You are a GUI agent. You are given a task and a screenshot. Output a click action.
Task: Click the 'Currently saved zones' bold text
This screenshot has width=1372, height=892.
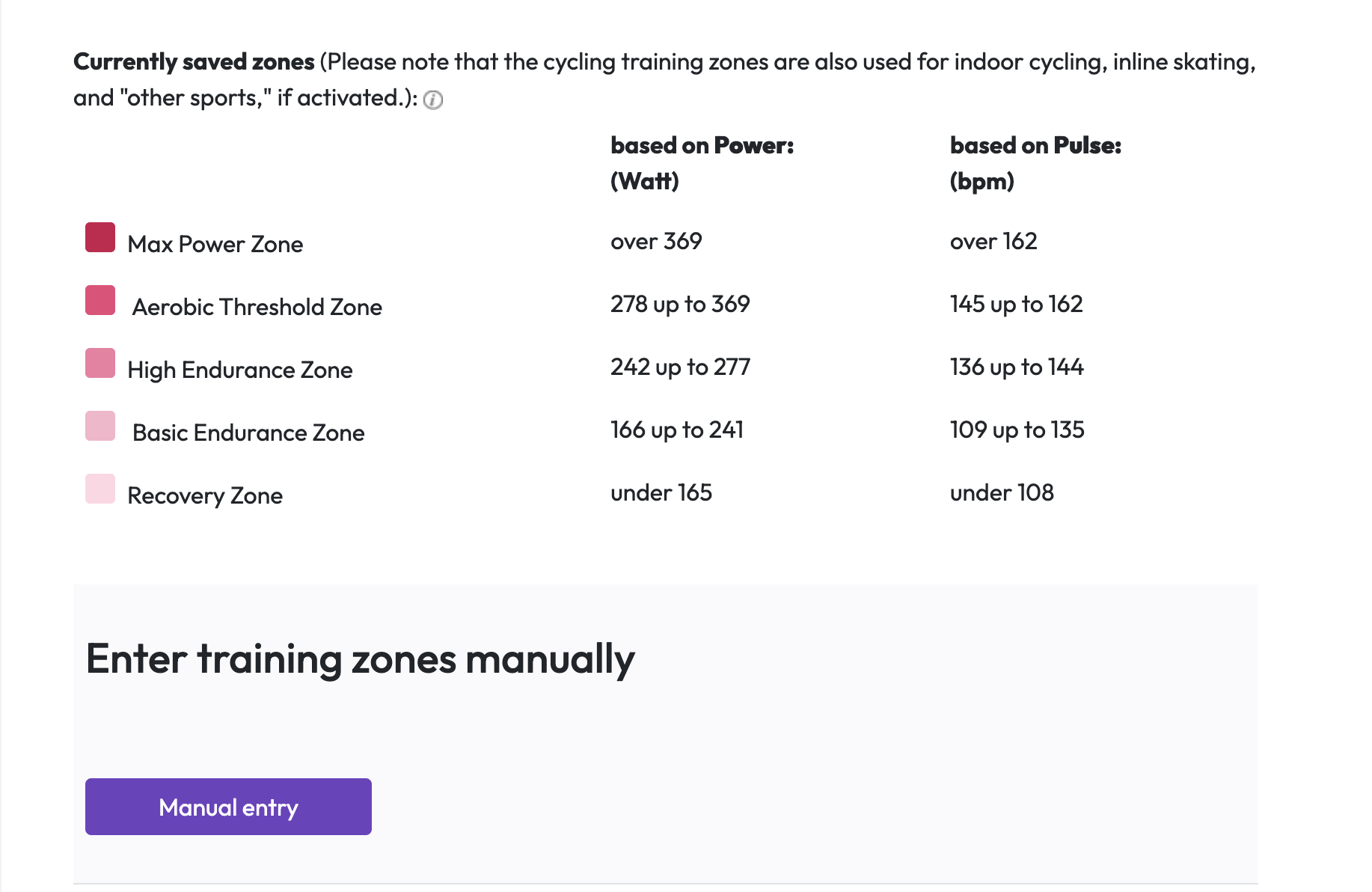(194, 61)
